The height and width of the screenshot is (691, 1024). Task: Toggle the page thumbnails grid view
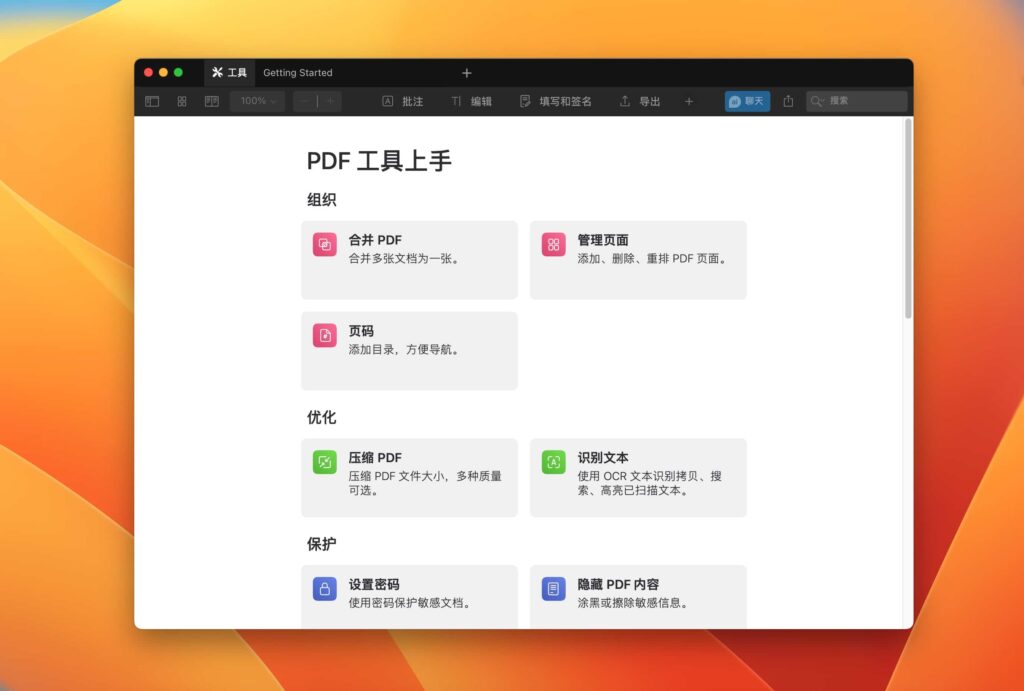(182, 101)
